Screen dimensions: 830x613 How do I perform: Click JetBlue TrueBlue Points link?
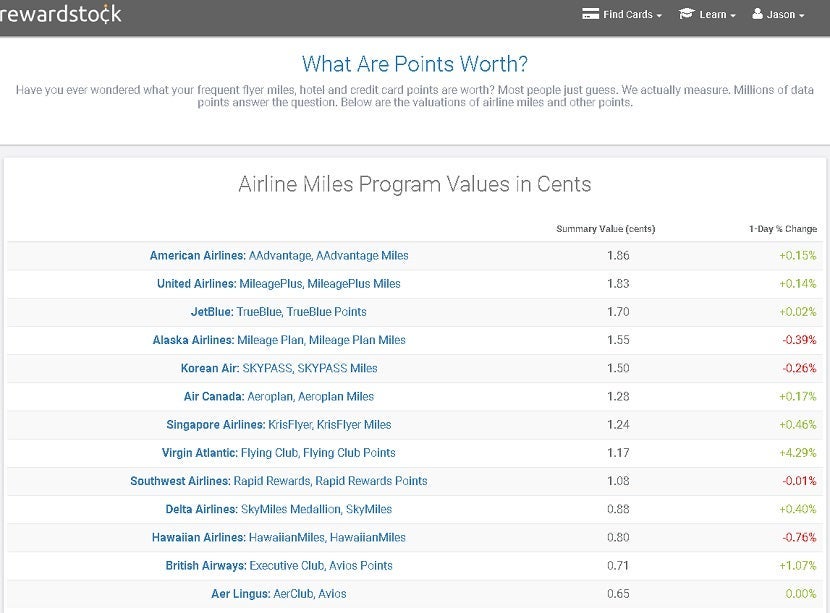click(279, 312)
